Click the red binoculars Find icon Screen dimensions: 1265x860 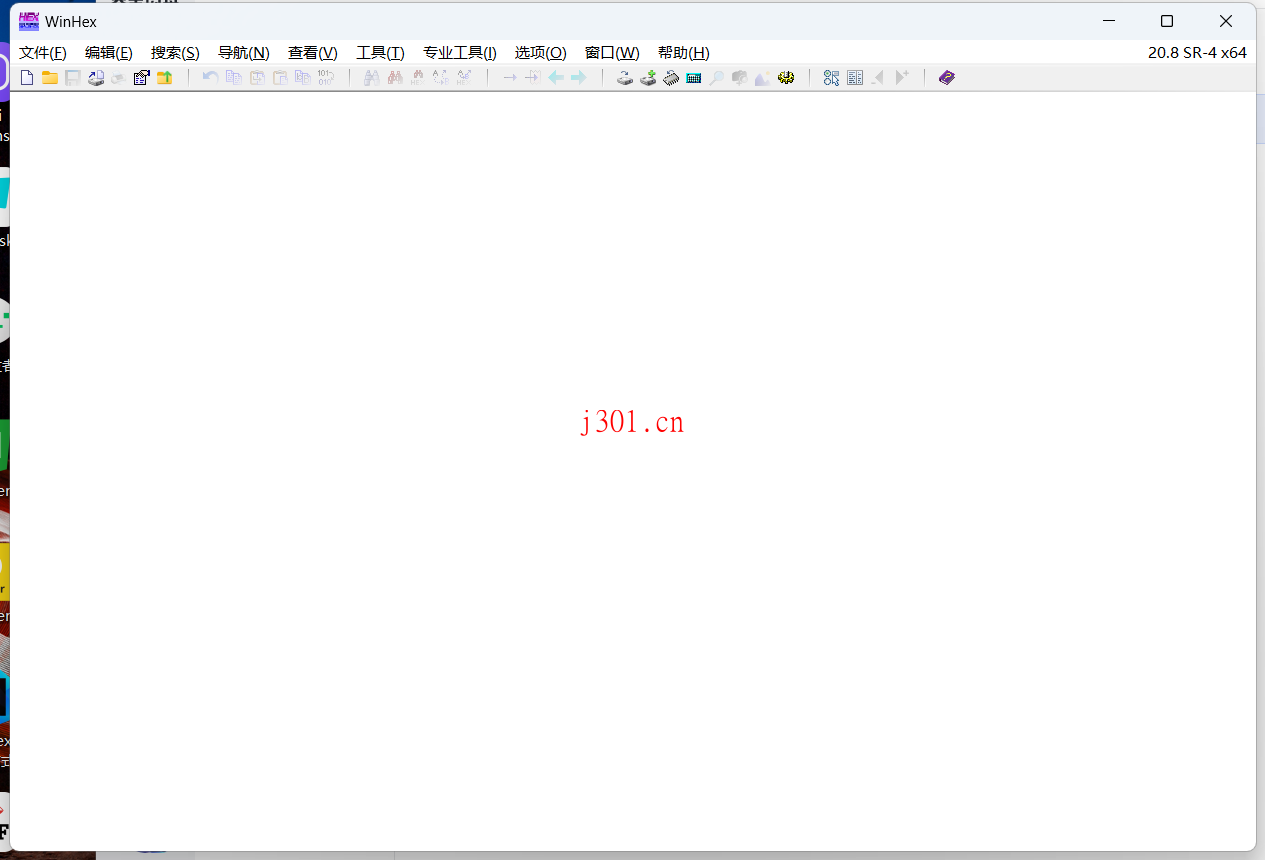(394, 78)
